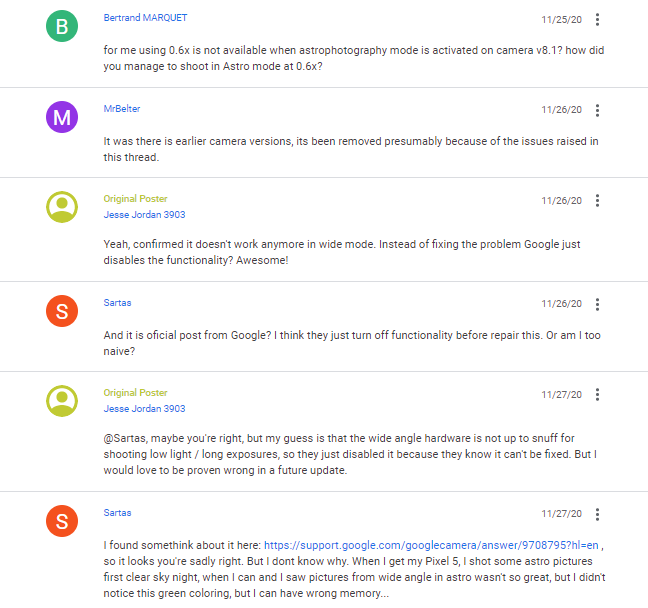Image resolution: width=648 pixels, height=608 pixels.
Task: Open Sartas profile link on 11/26/20 comment
Action: [x=117, y=303]
